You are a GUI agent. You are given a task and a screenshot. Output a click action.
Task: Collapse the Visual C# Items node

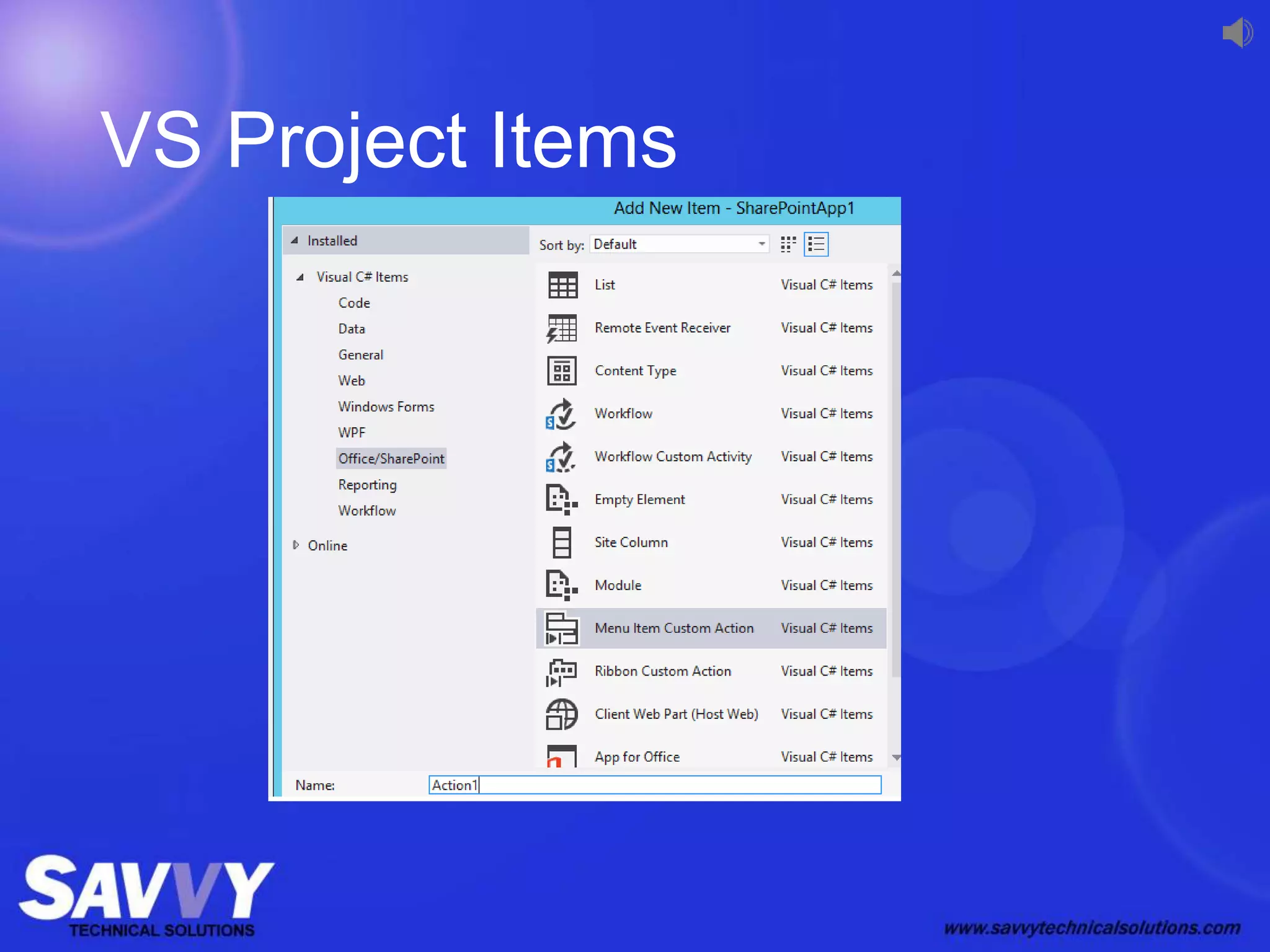(300, 277)
